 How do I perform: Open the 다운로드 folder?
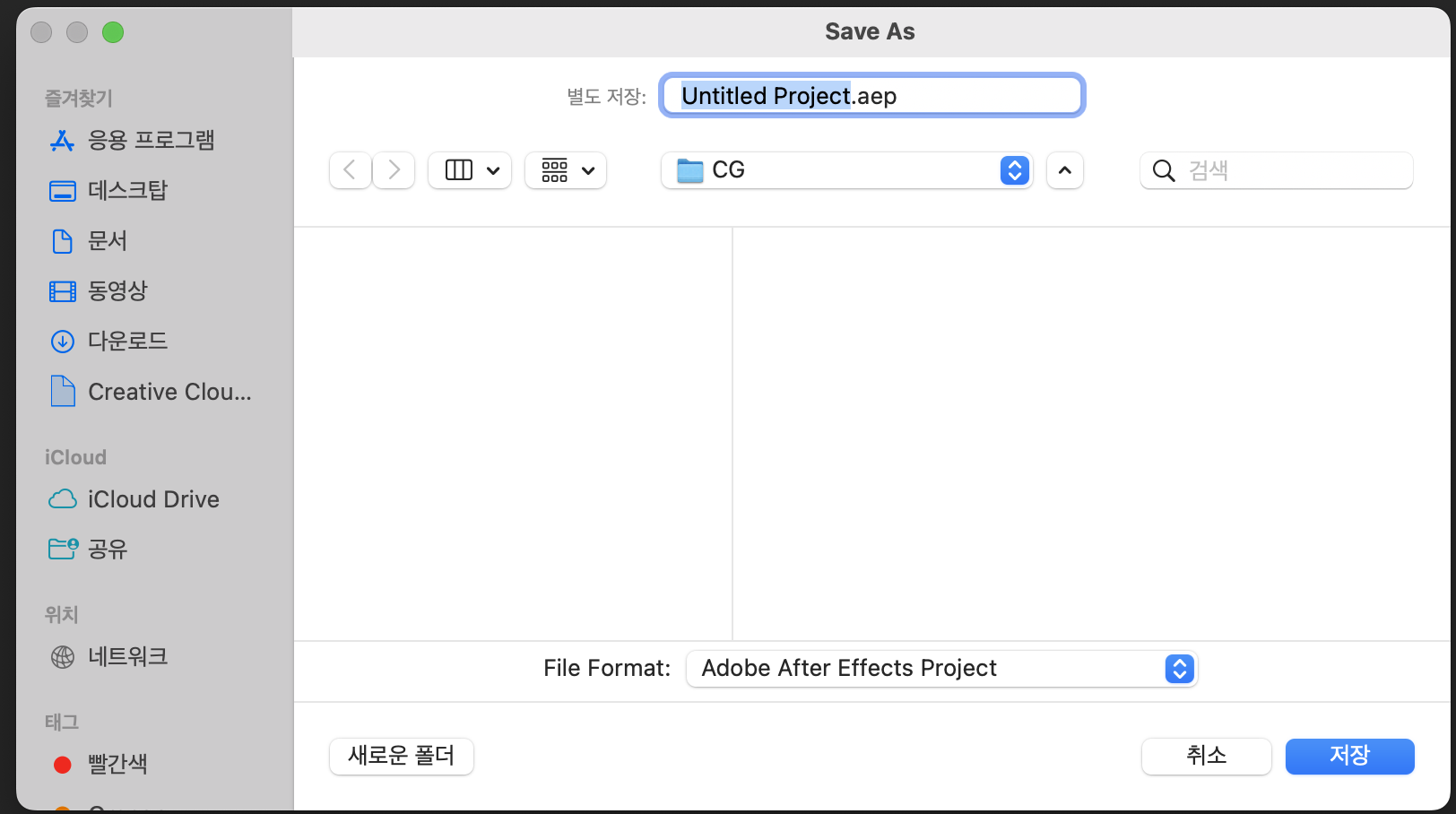(x=126, y=341)
